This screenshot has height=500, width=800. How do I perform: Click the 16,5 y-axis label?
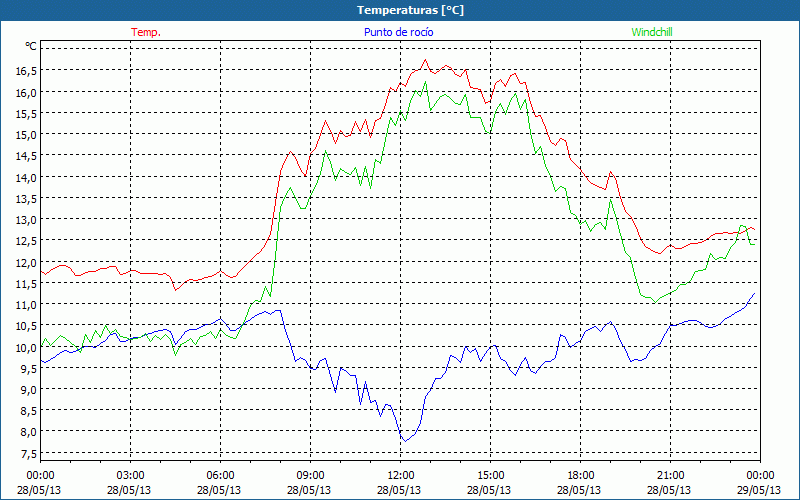pyautogui.click(x=26, y=71)
